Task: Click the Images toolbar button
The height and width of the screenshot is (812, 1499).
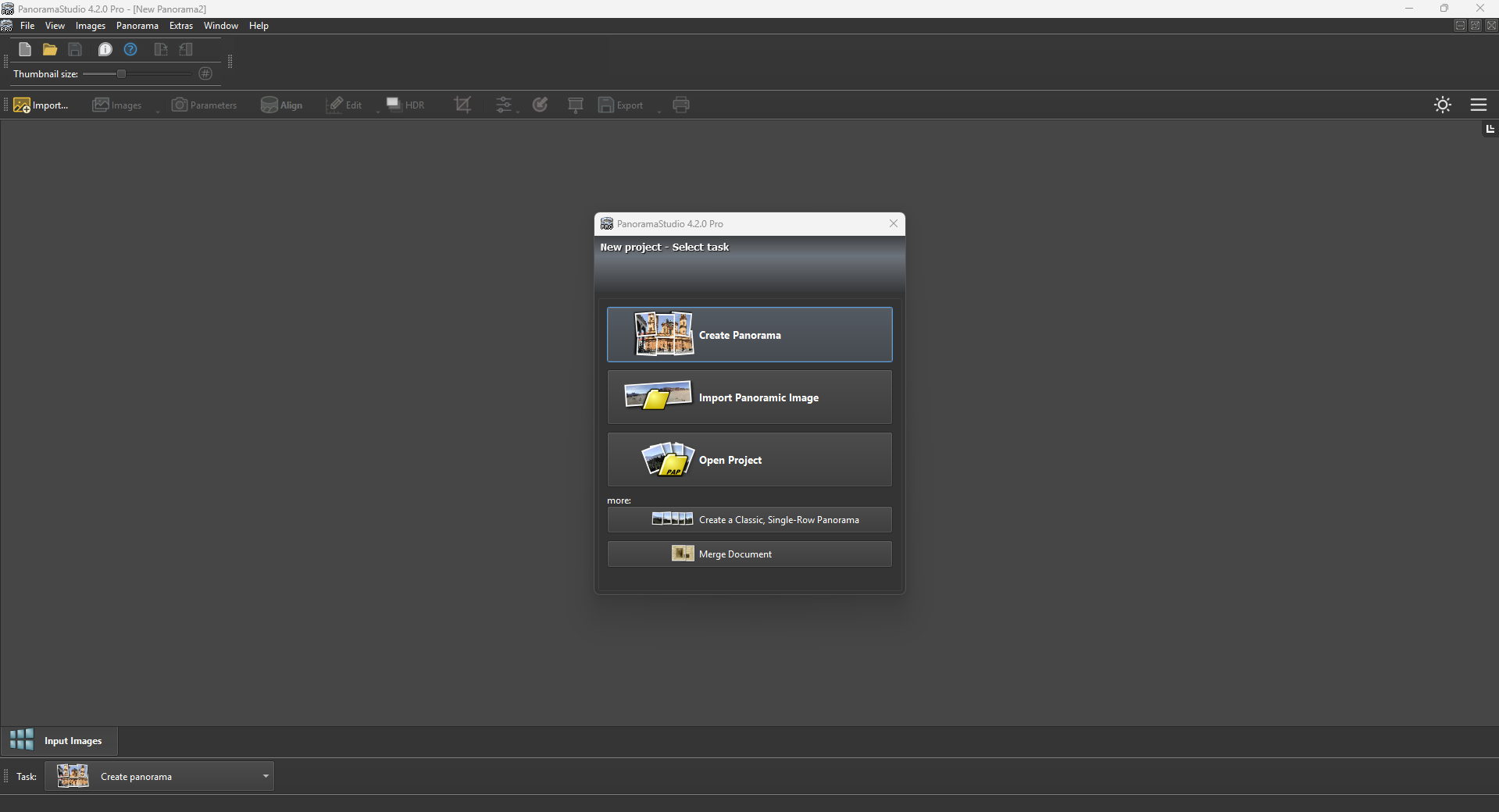Action: click(117, 105)
